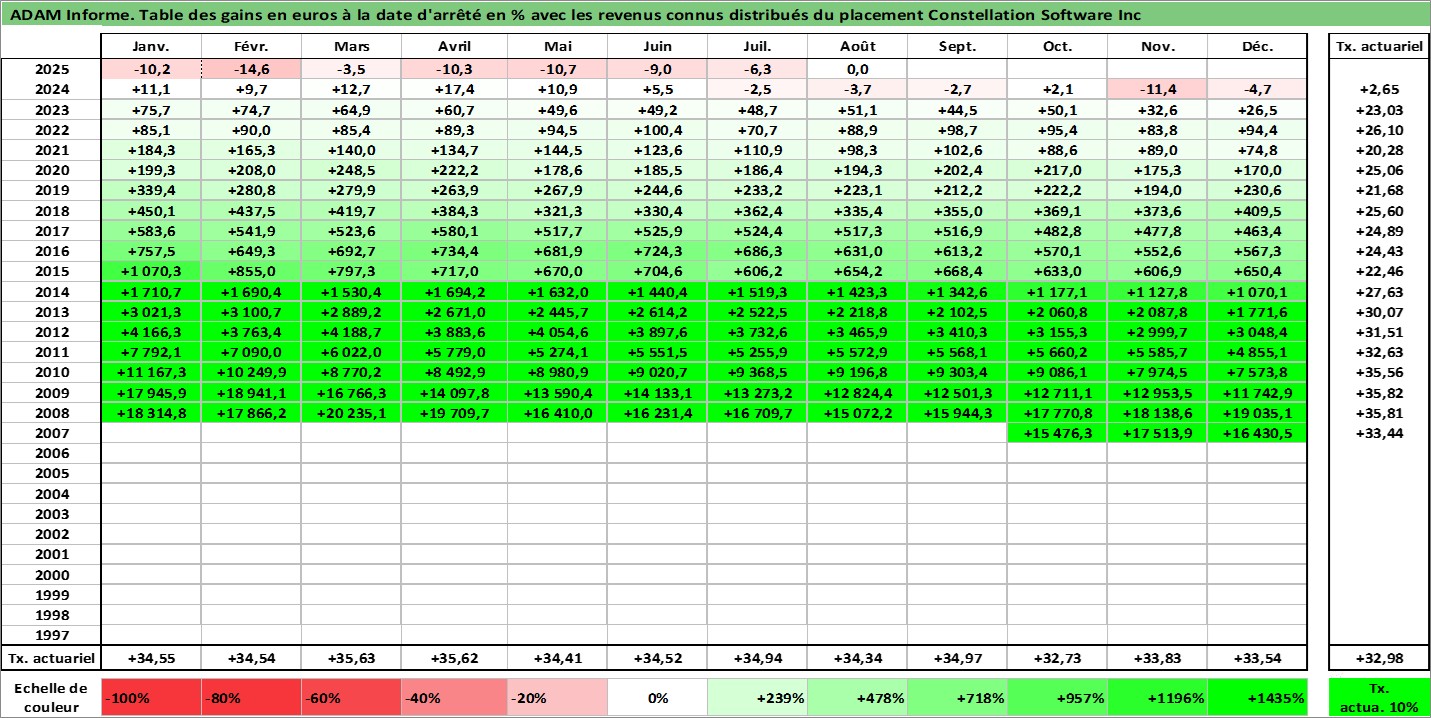Select the -20% pale pink swatch
The width and height of the screenshot is (1431, 718).
coord(557,697)
